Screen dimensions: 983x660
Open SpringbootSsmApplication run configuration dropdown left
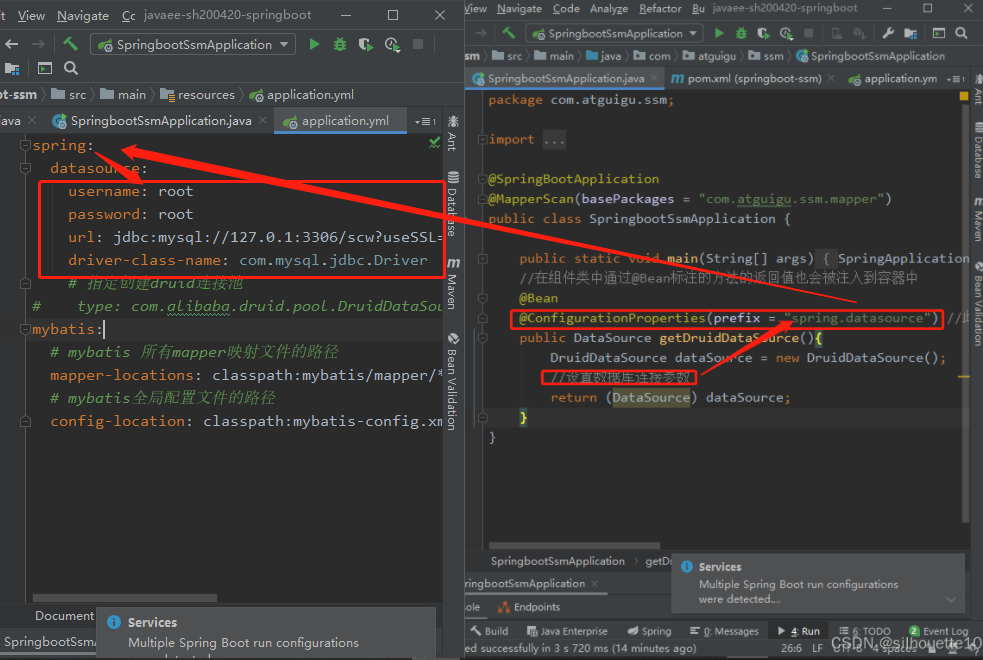(193, 45)
